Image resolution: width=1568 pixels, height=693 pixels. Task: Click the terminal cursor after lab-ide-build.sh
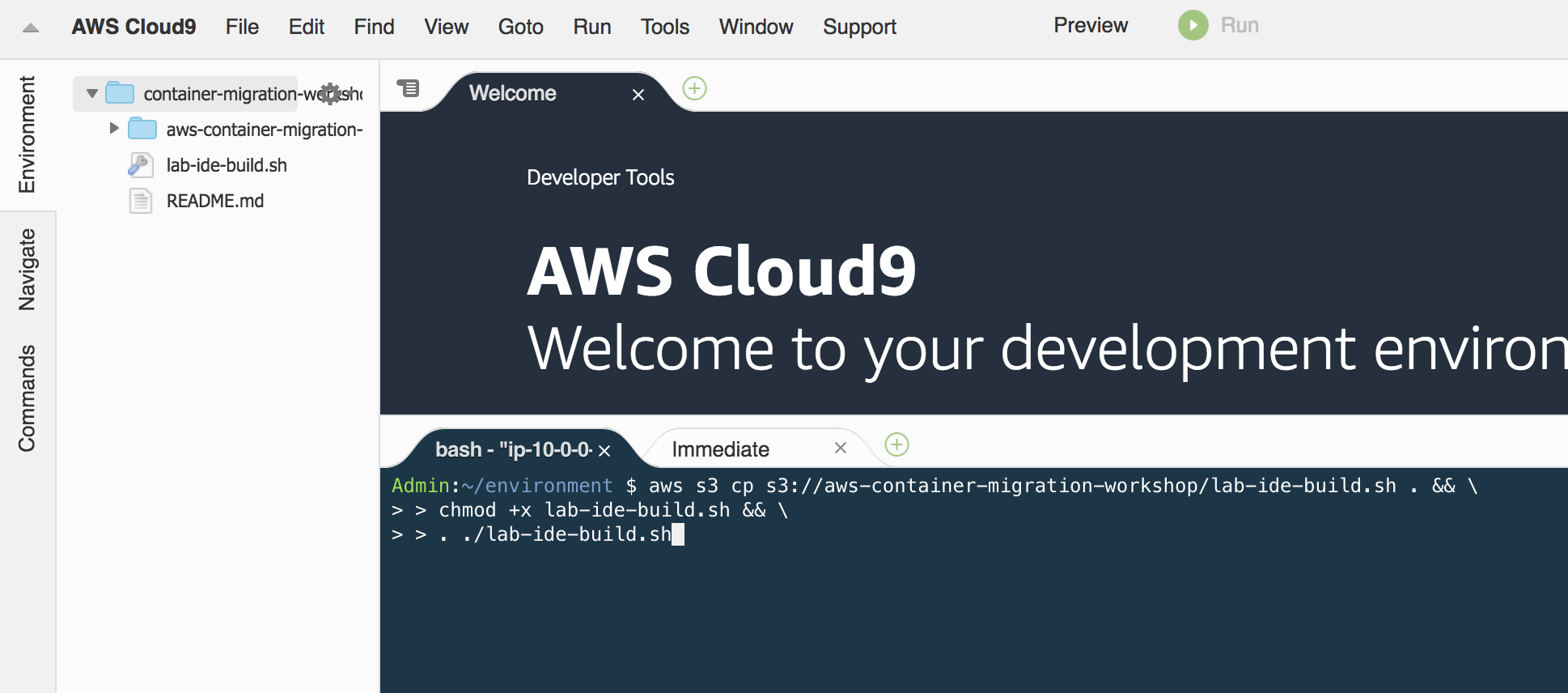tap(678, 534)
